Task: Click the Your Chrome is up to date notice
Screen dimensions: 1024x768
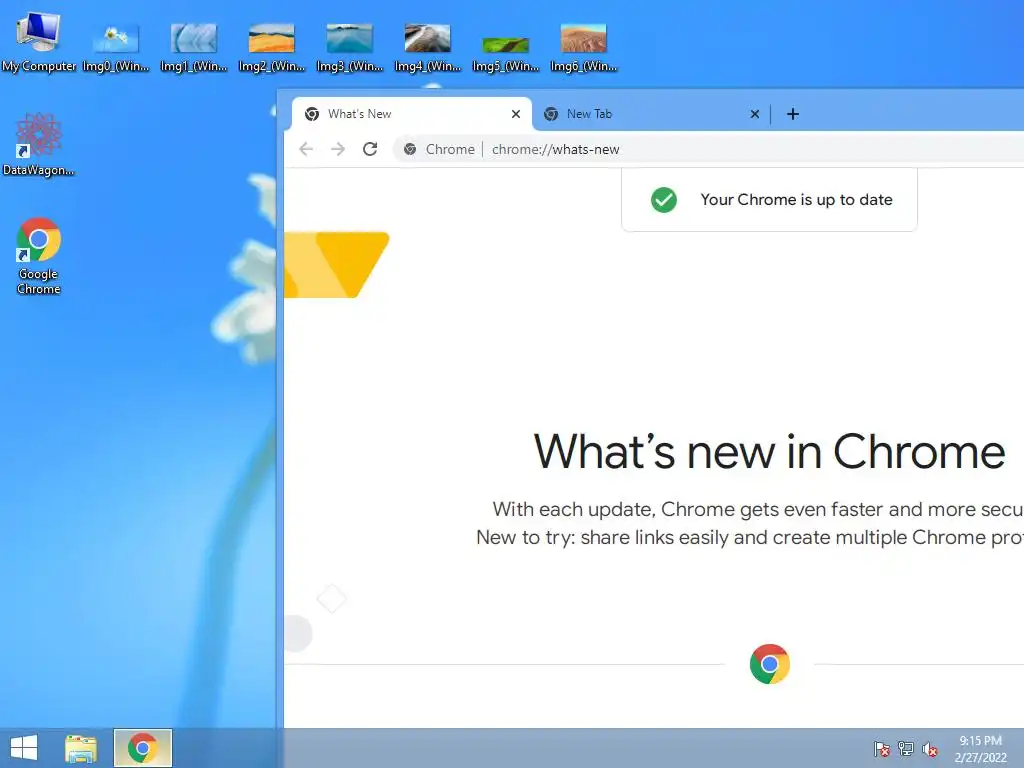Action: [x=769, y=200]
